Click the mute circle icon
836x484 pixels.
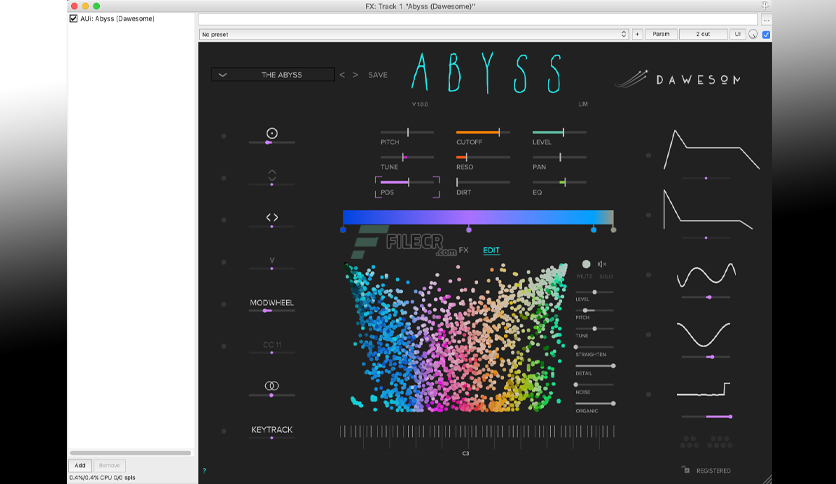[586, 264]
